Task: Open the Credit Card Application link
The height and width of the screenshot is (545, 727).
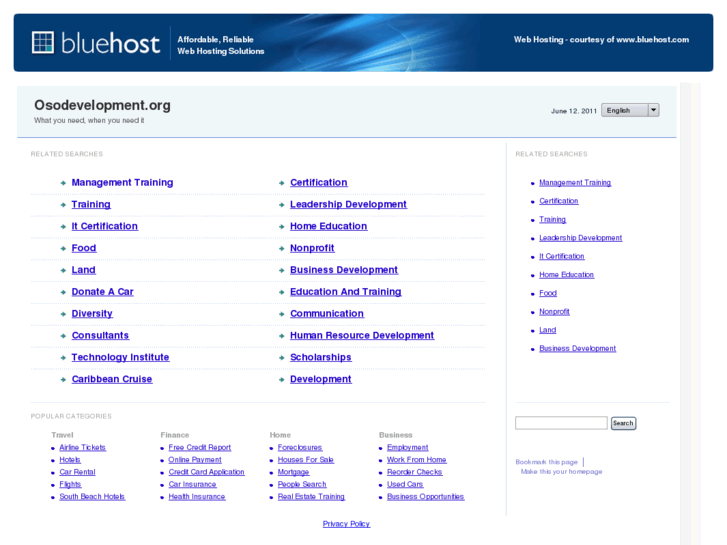Action: [x=206, y=472]
